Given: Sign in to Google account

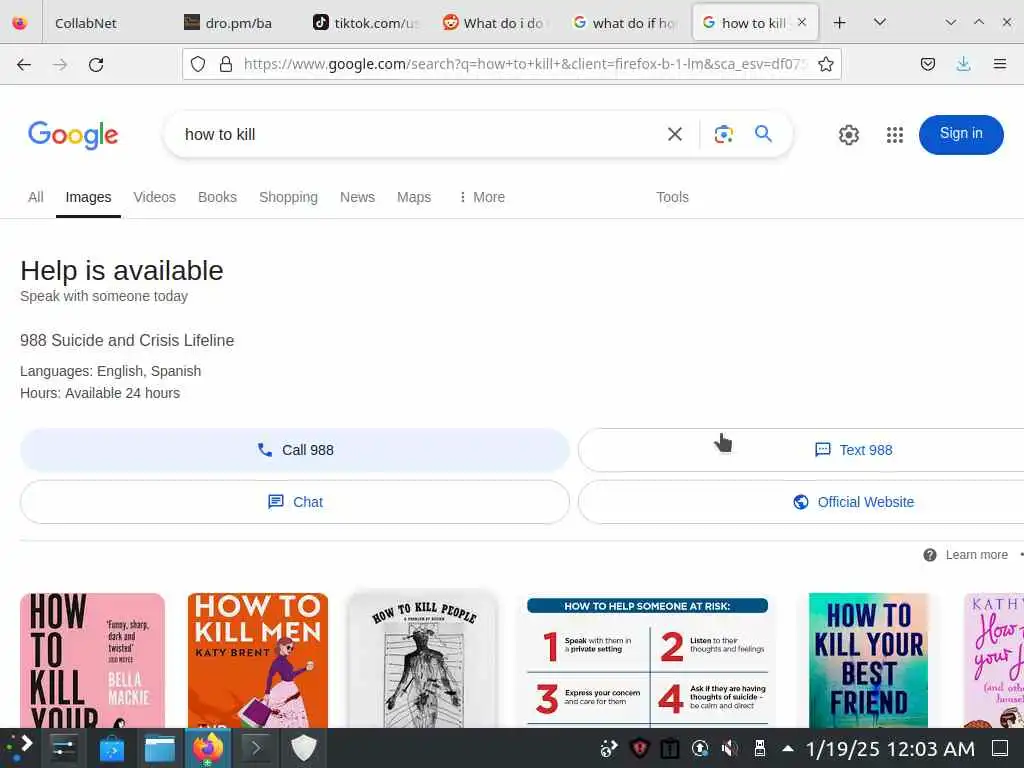Looking at the screenshot, I should pyautogui.click(x=961, y=135).
